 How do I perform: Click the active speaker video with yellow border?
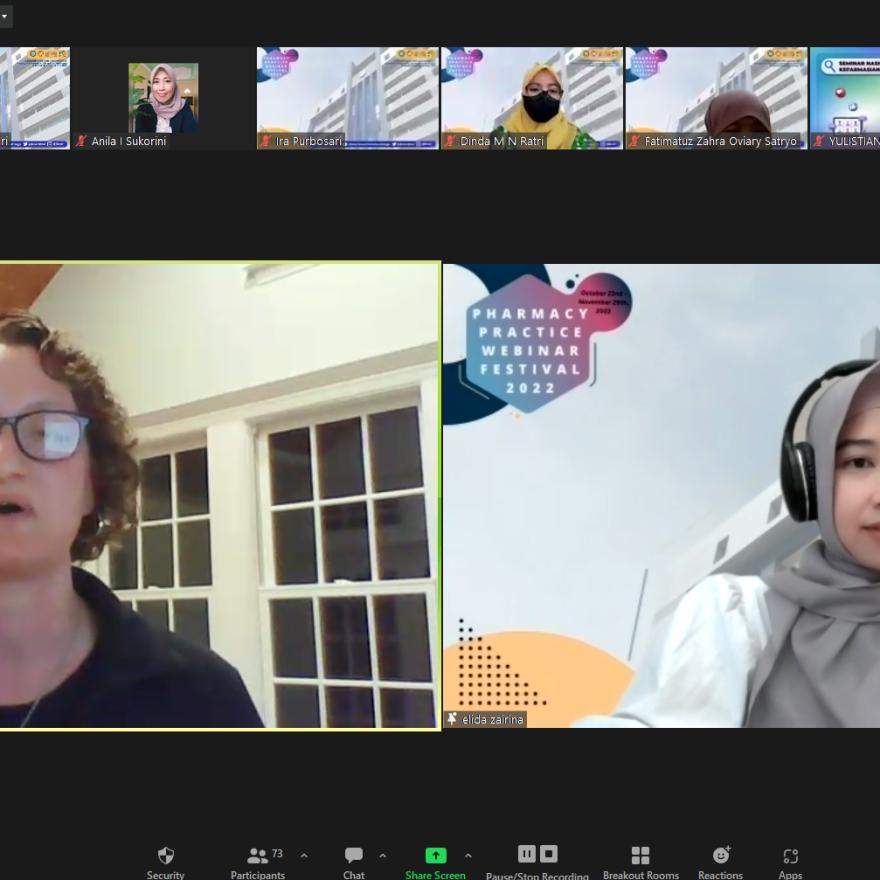click(x=219, y=495)
